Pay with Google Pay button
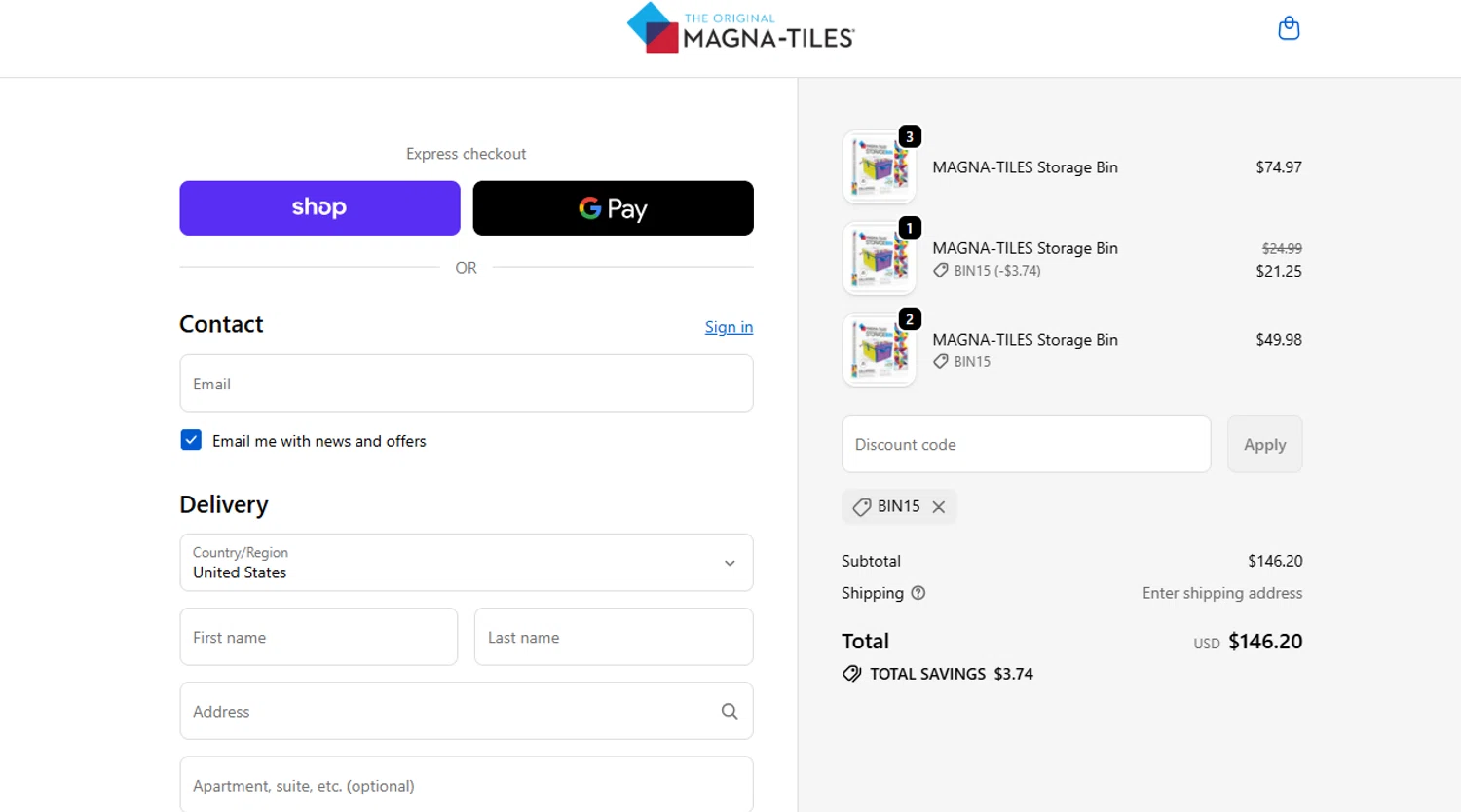1461x812 pixels. [x=614, y=207]
